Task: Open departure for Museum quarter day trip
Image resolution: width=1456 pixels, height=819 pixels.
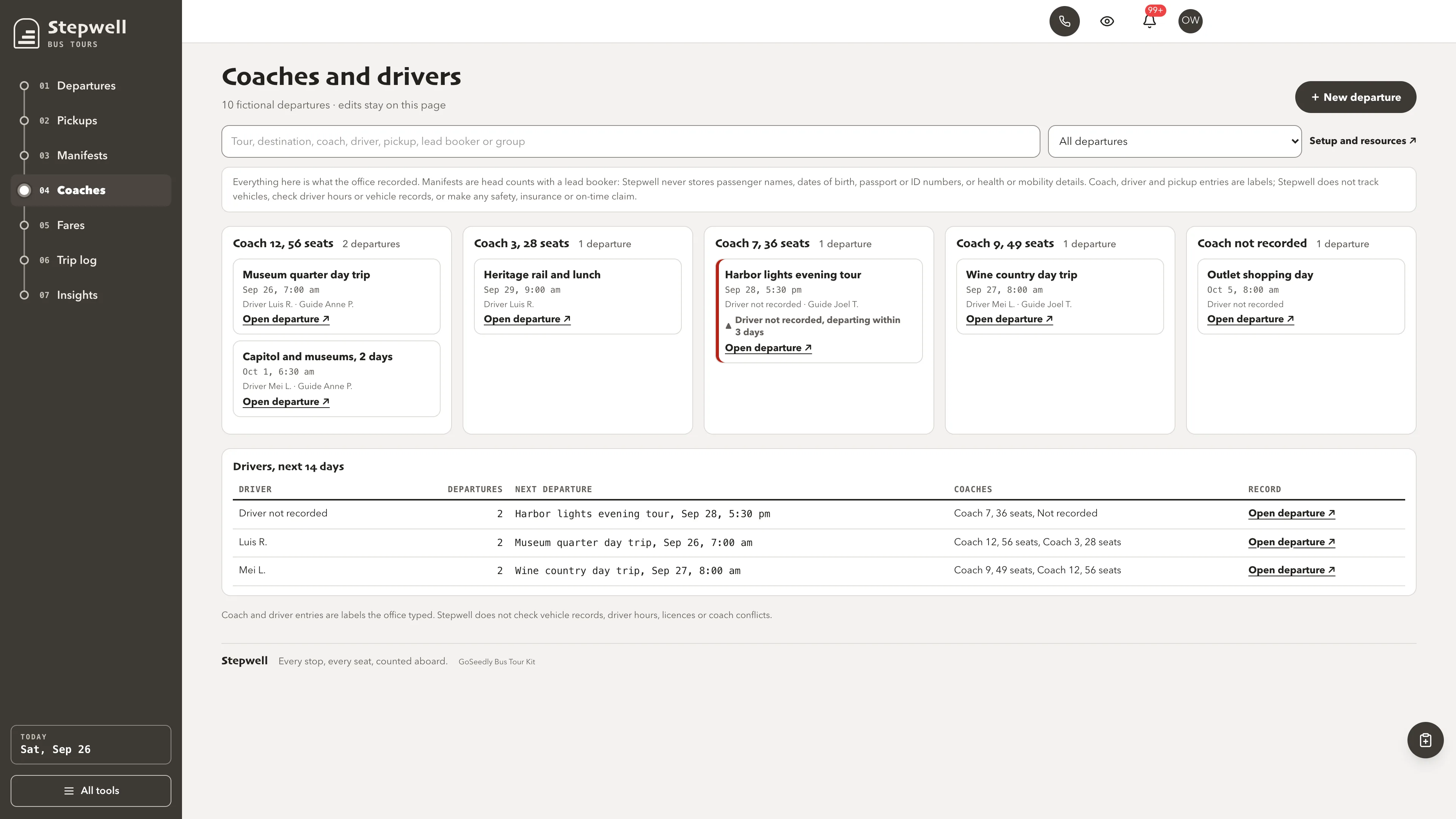Action: click(286, 319)
